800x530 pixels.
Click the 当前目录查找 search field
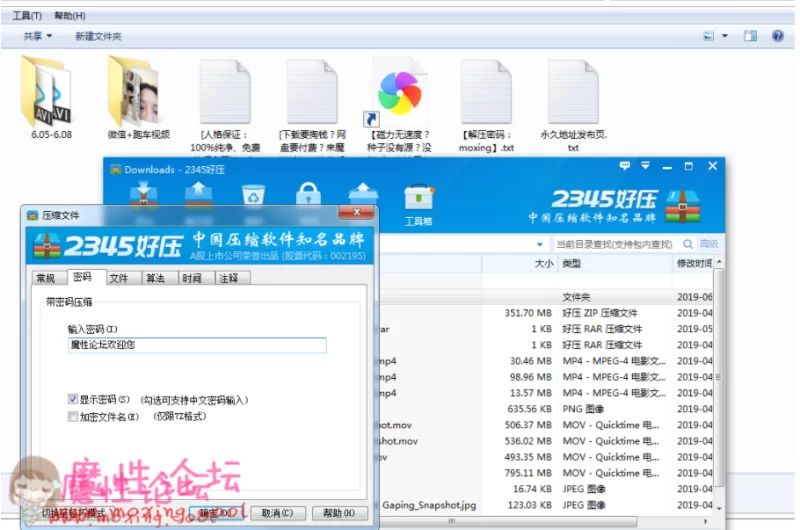click(x=615, y=244)
